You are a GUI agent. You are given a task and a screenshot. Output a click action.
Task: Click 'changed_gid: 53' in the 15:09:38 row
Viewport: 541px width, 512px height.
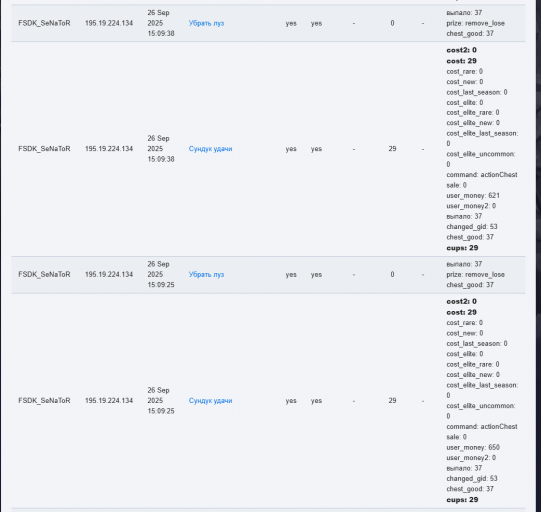[472, 227]
